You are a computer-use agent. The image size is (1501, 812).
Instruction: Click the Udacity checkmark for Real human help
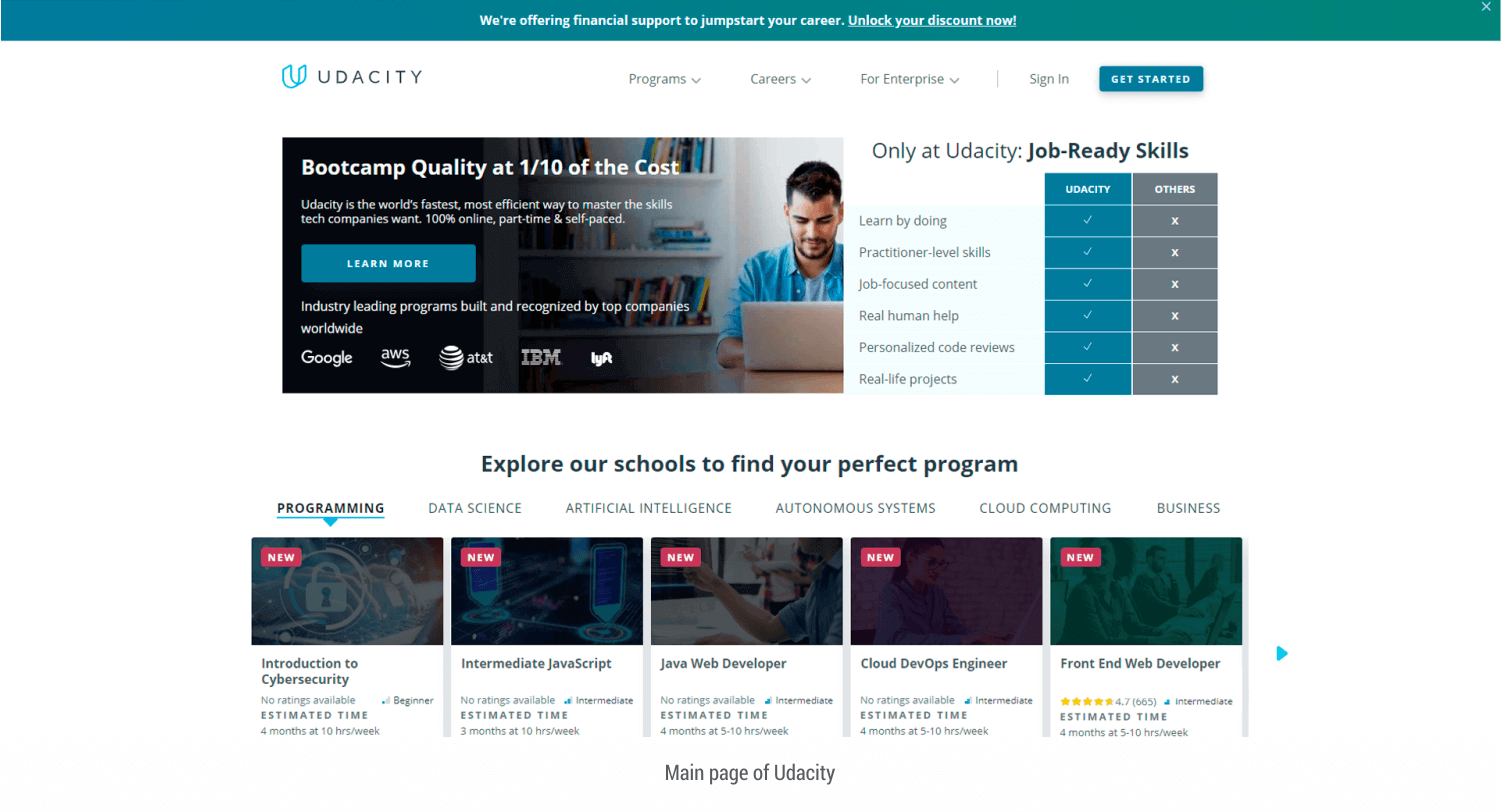point(1088,315)
